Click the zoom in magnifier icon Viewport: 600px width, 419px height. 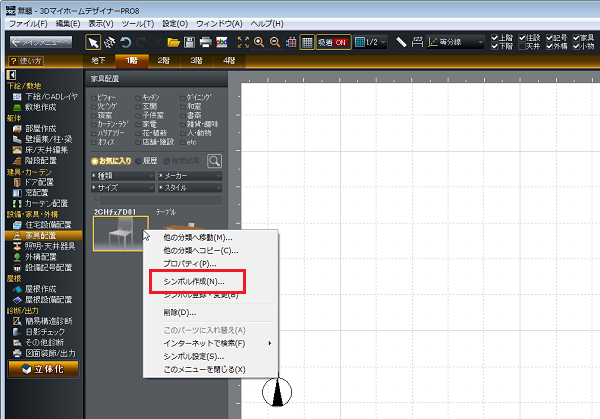(258, 42)
